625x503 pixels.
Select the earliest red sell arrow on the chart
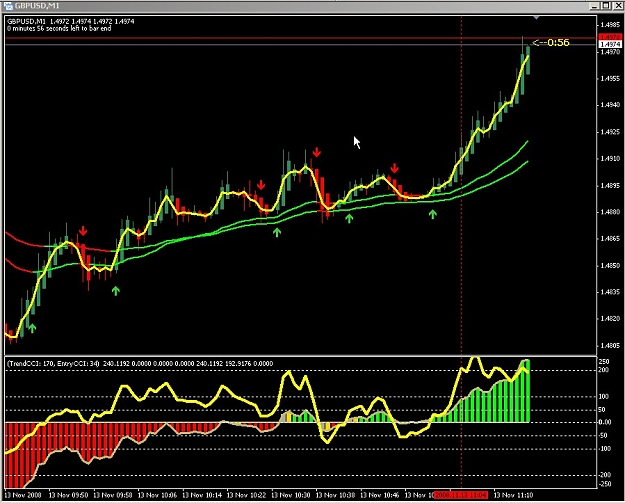pos(83,231)
